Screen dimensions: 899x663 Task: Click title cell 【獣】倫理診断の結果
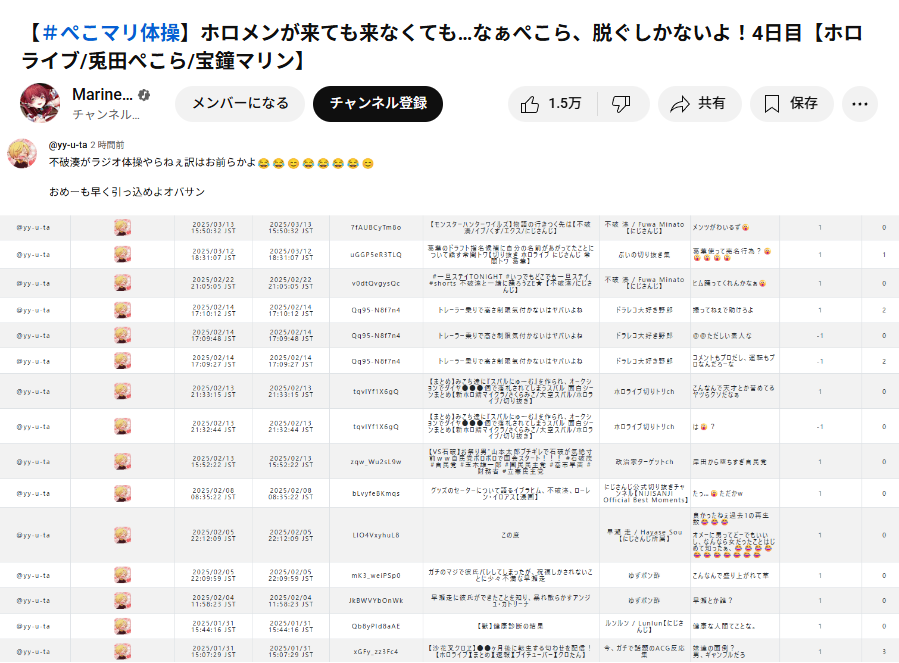(510, 626)
